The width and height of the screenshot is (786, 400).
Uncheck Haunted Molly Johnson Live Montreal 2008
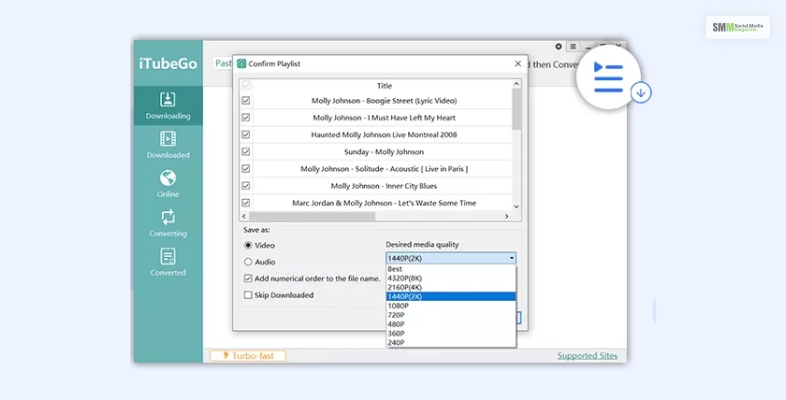pyautogui.click(x=246, y=135)
